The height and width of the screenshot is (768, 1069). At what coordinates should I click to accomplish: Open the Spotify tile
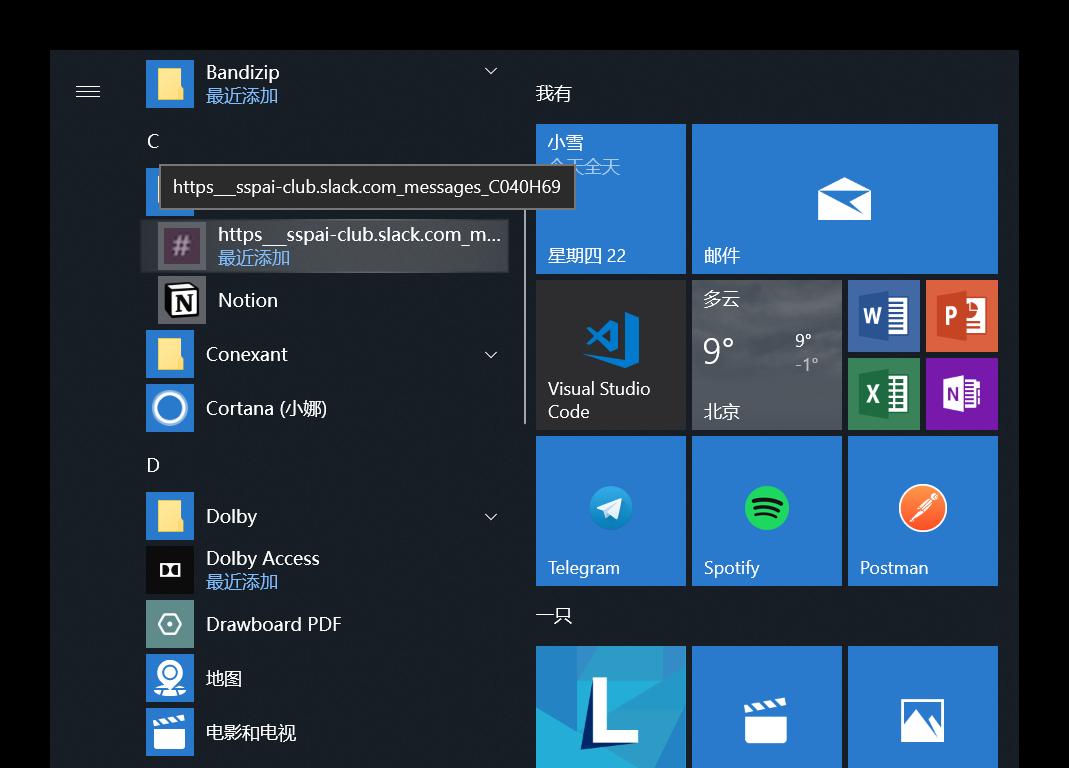(x=767, y=511)
